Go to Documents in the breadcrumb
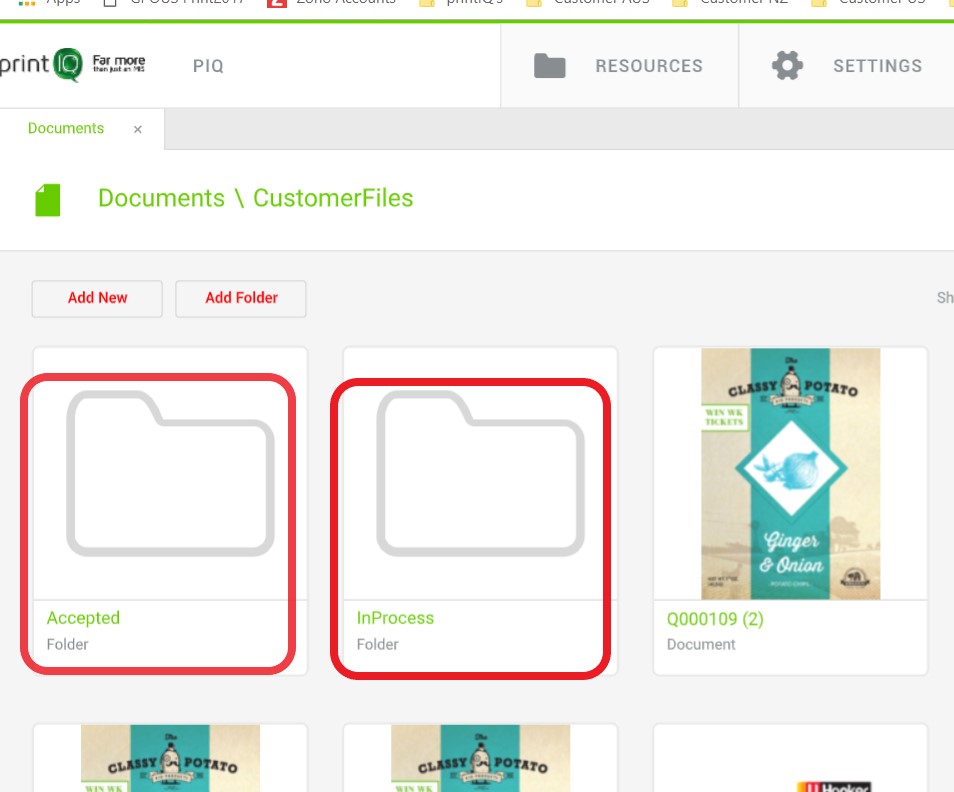954x792 pixels. (x=161, y=198)
